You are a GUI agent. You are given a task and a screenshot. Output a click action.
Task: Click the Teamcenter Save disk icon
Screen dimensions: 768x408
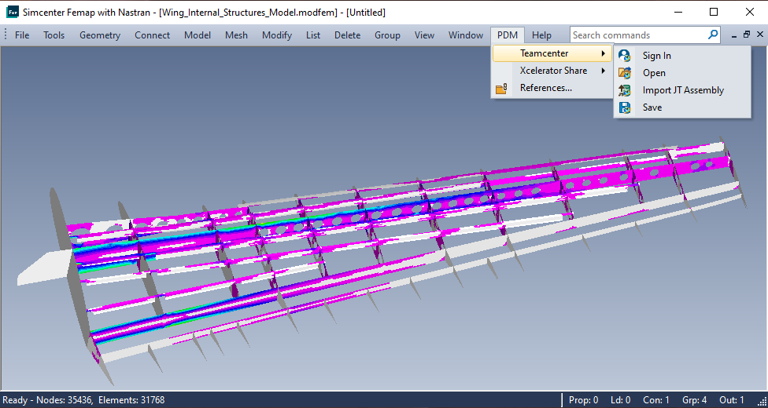coord(624,108)
